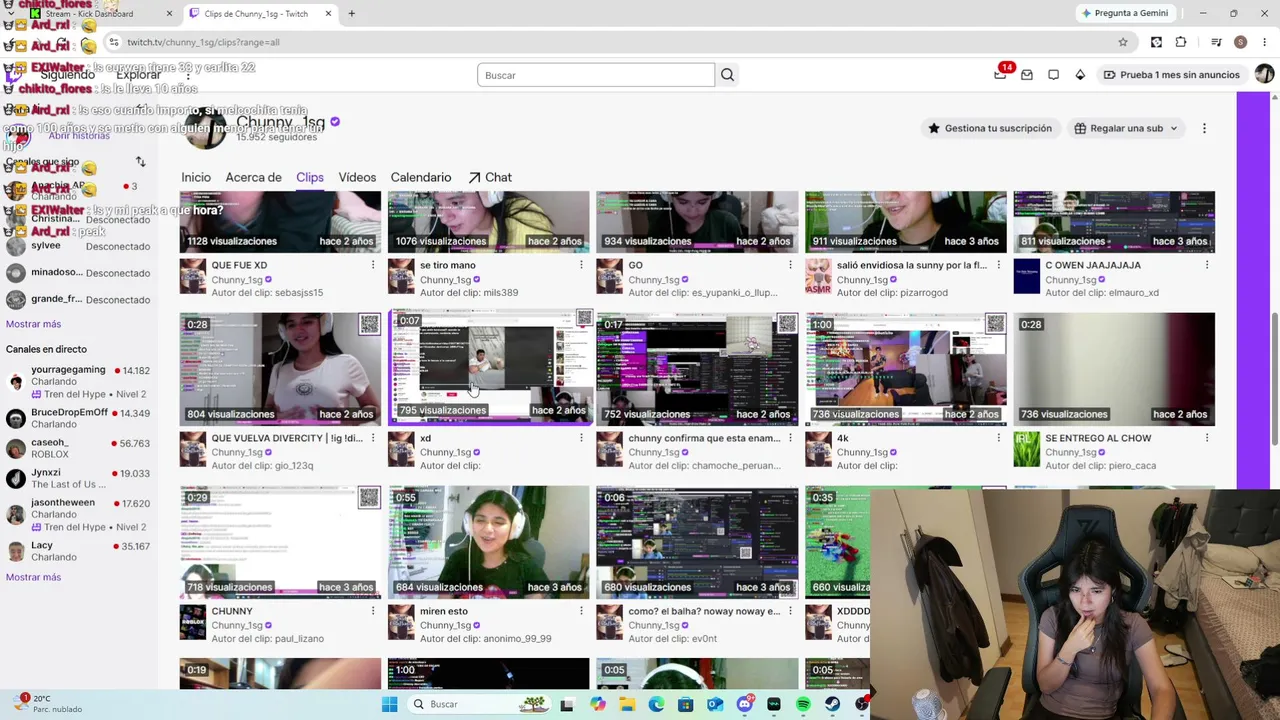This screenshot has height=720, width=1280.
Task: Select the Clips channel tab
Action: 310,177
